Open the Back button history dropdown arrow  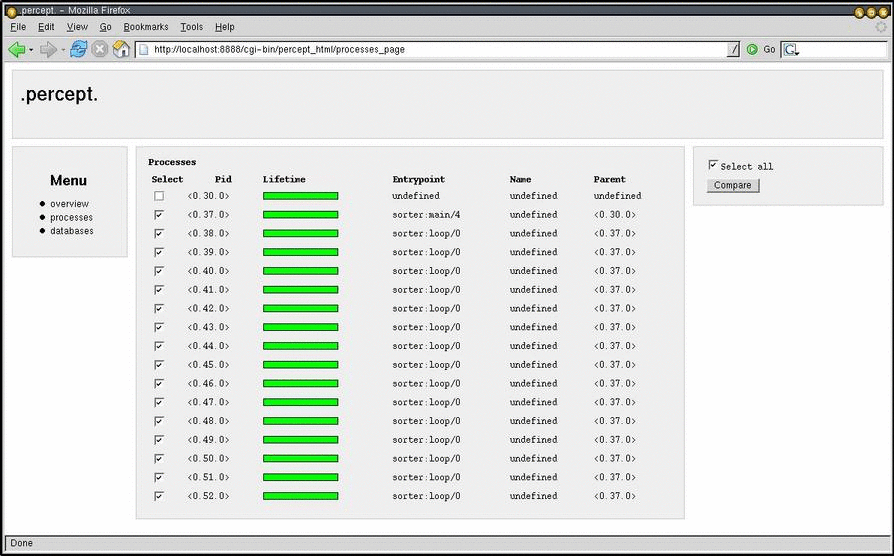tap(31, 50)
